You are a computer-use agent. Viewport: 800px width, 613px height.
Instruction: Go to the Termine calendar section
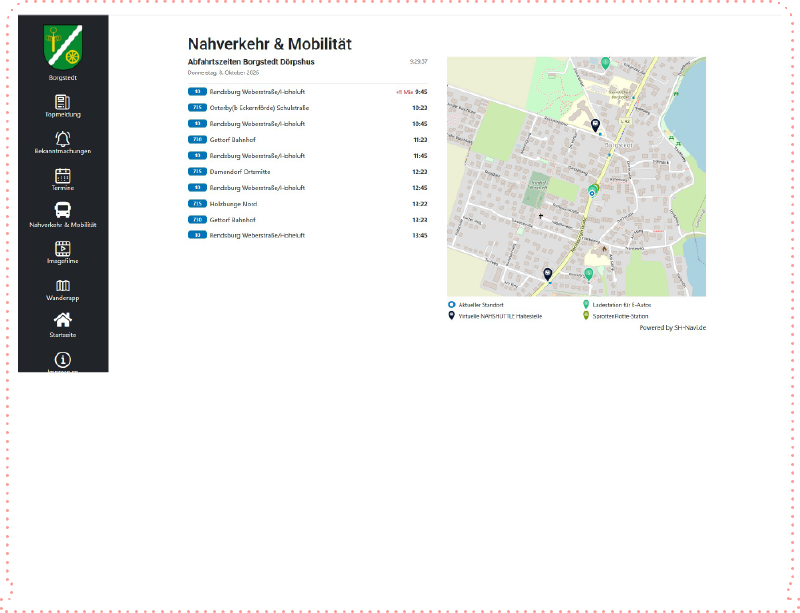click(x=63, y=180)
